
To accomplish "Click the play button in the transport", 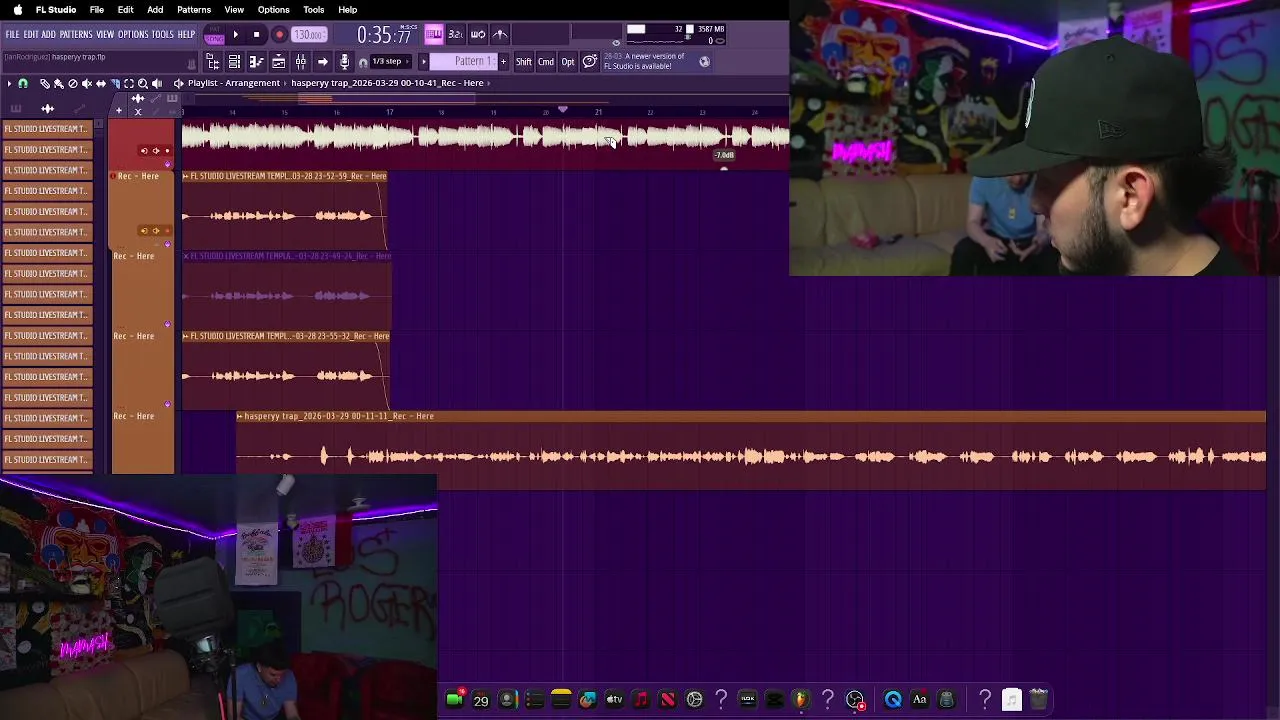I will 235,35.
